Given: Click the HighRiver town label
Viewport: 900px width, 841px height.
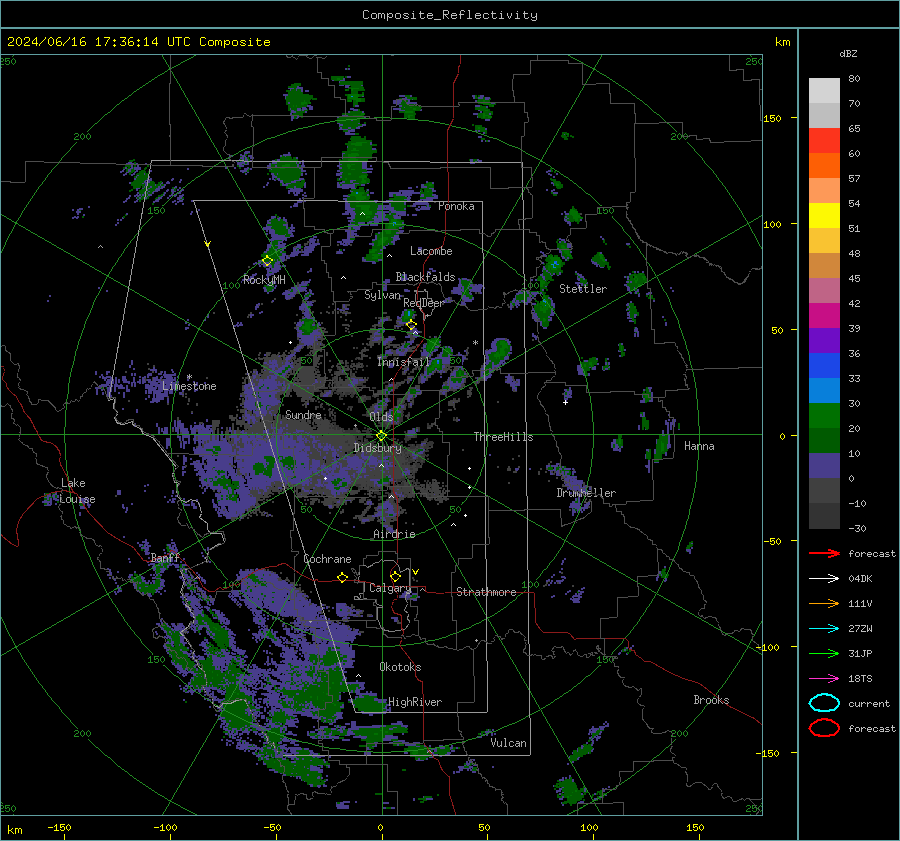Looking at the screenshot, I should (x=415, y=702).
